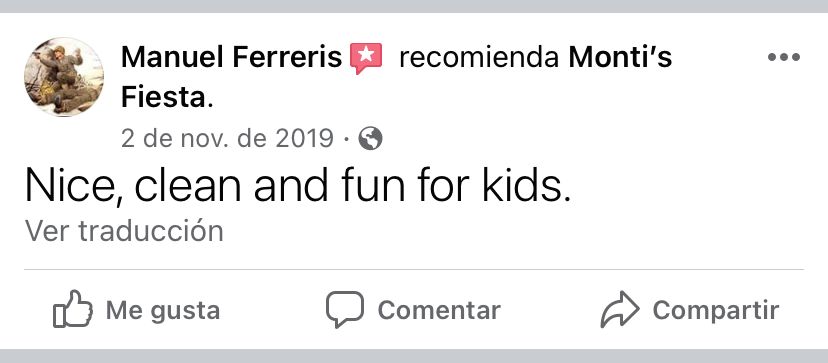Select the Comentar text label
828x363 pixels.
(x=439, y=310)
